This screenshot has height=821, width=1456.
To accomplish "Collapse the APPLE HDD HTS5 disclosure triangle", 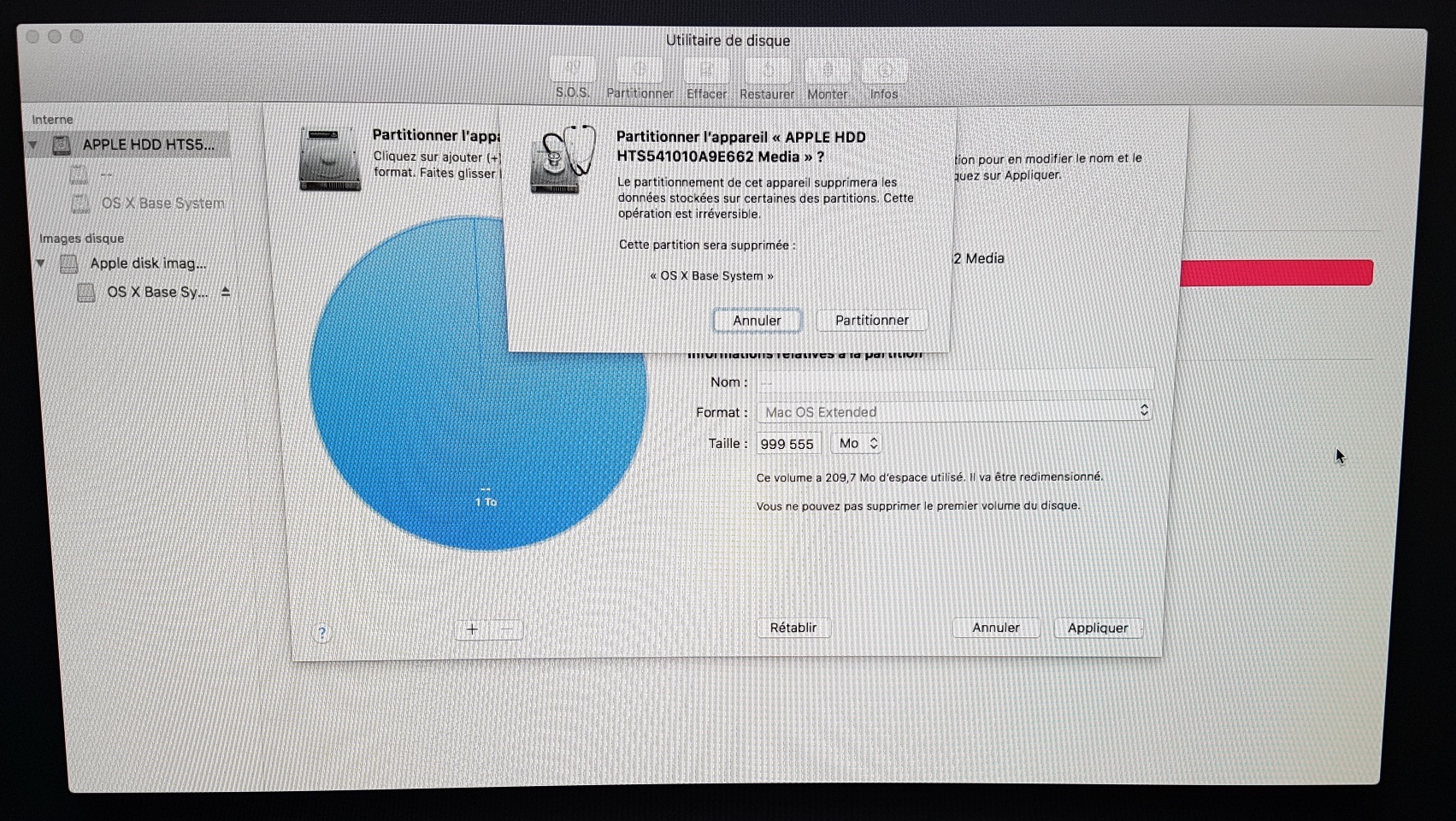I will click(33, 145).
